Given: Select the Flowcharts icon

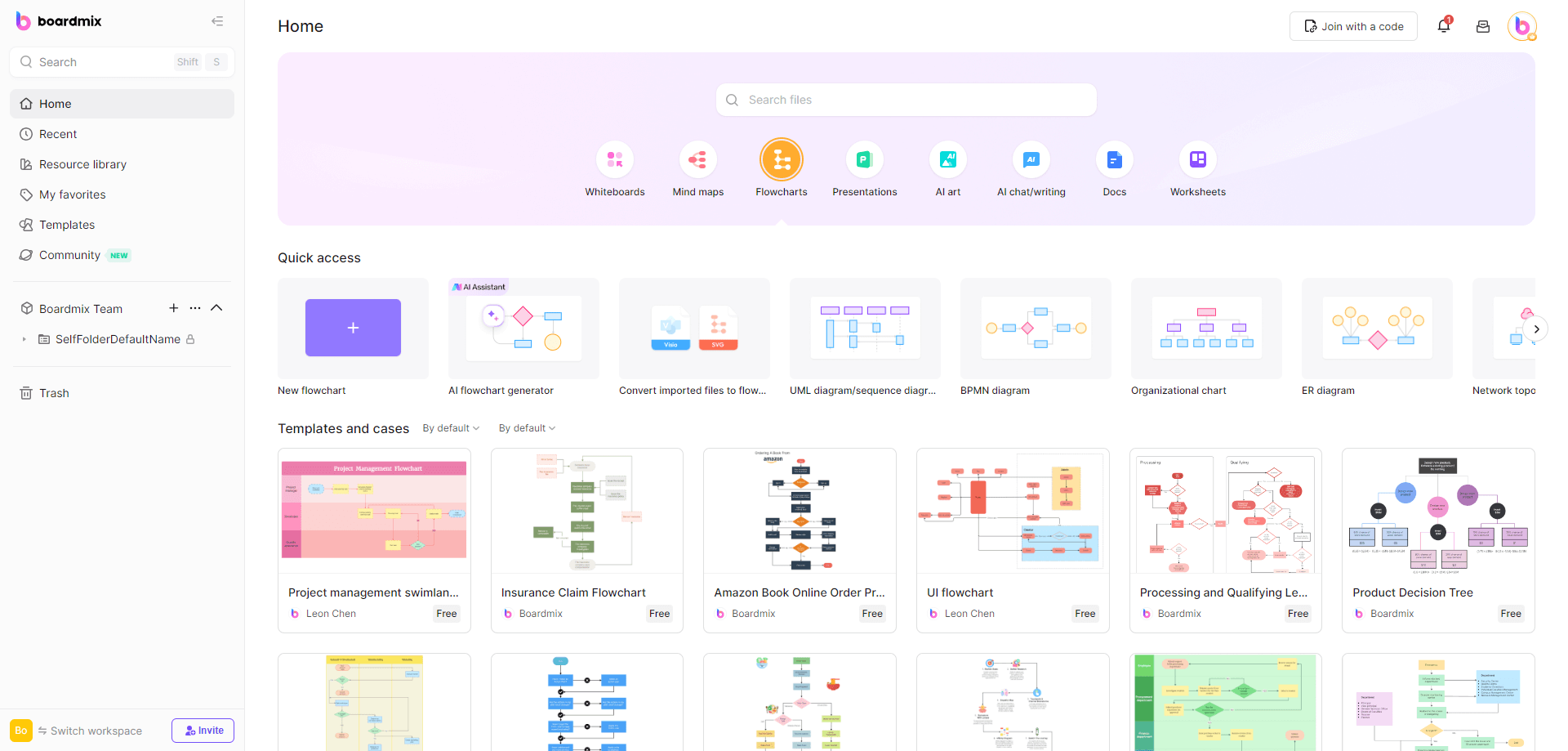Looking at the screenshot, I should [782, 159].
